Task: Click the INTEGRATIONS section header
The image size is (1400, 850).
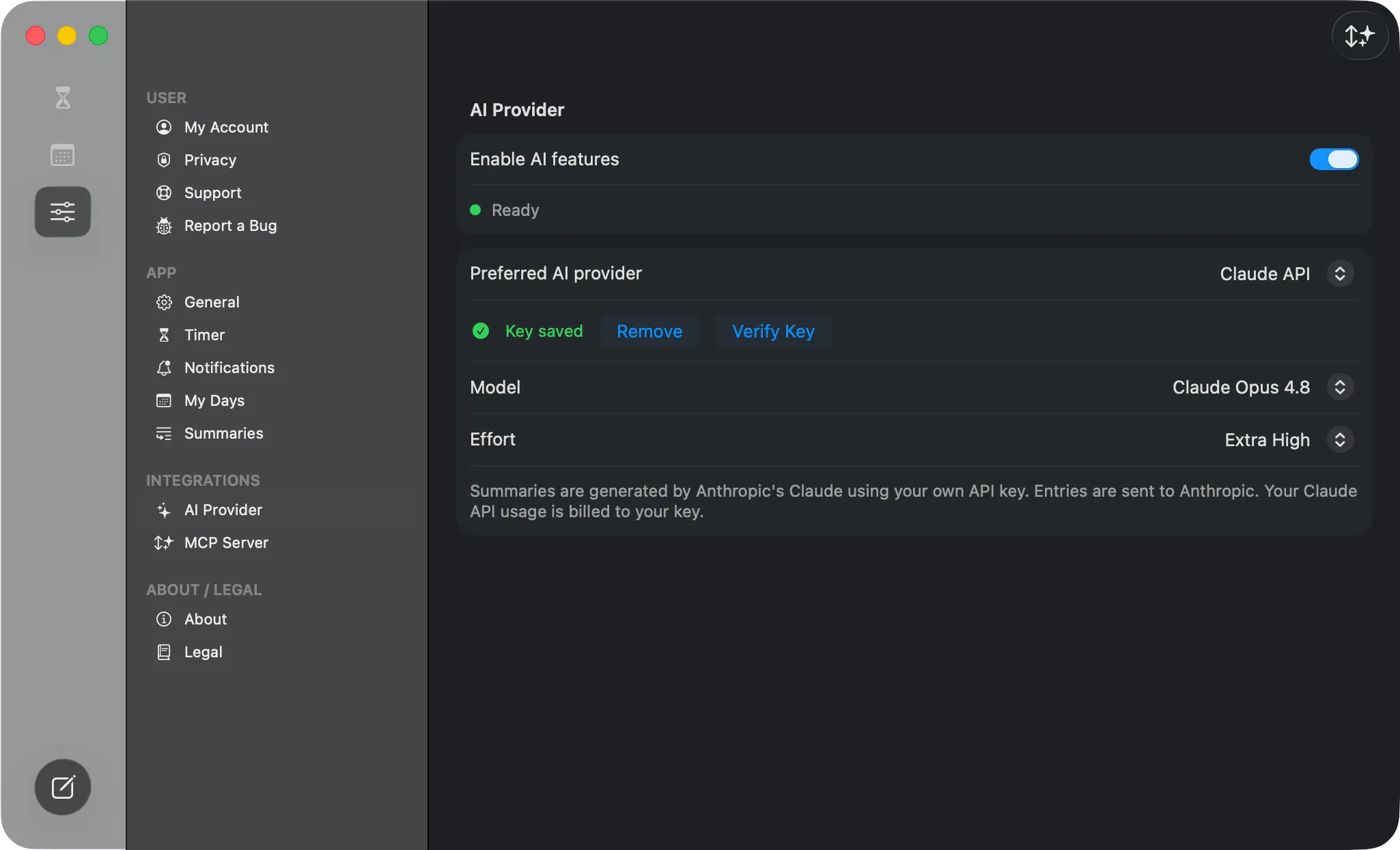Action: tap(203, 480)
